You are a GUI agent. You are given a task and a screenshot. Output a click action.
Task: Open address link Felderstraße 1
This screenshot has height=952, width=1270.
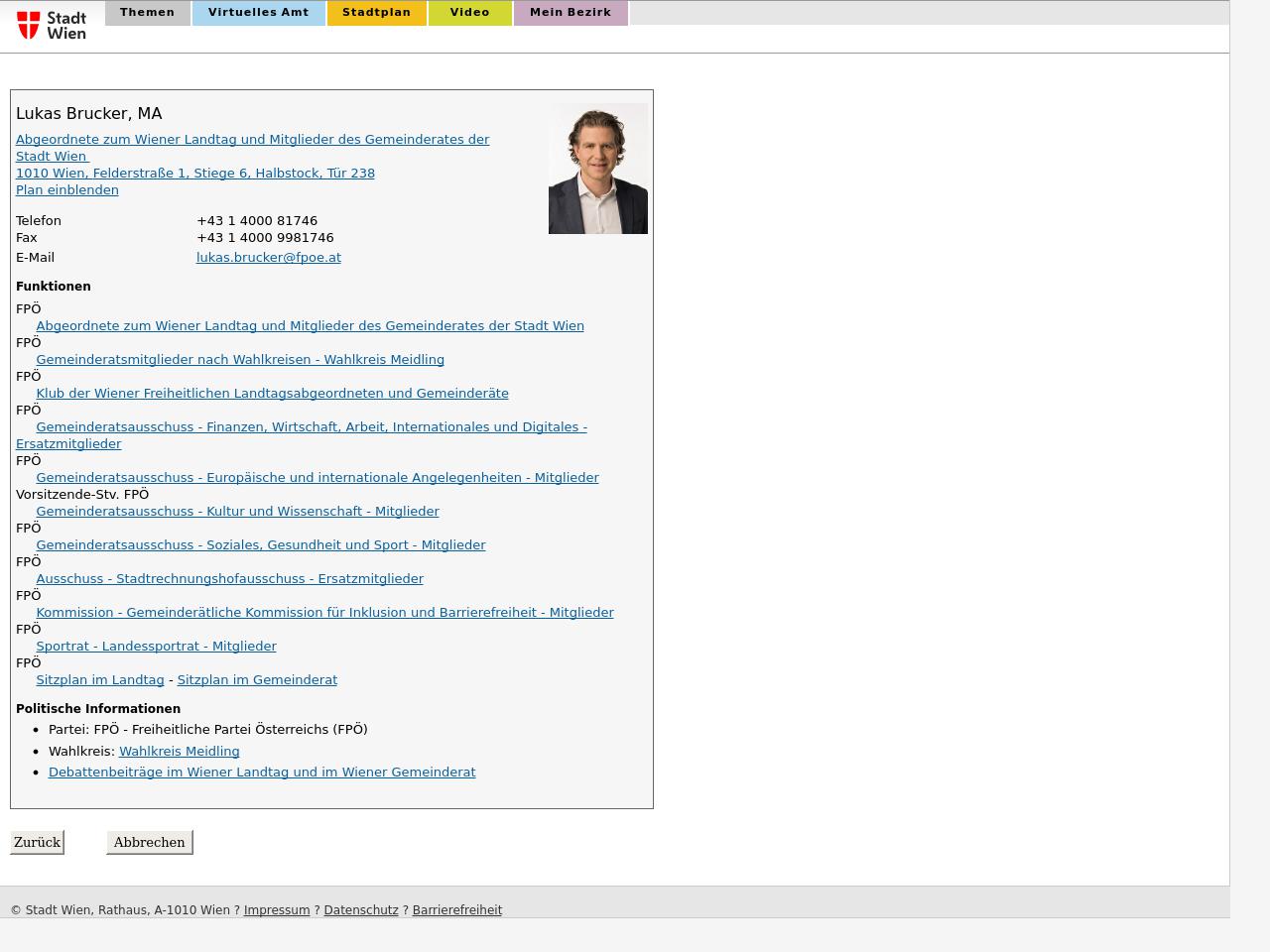pyautogui.click(x=194, y=174)
